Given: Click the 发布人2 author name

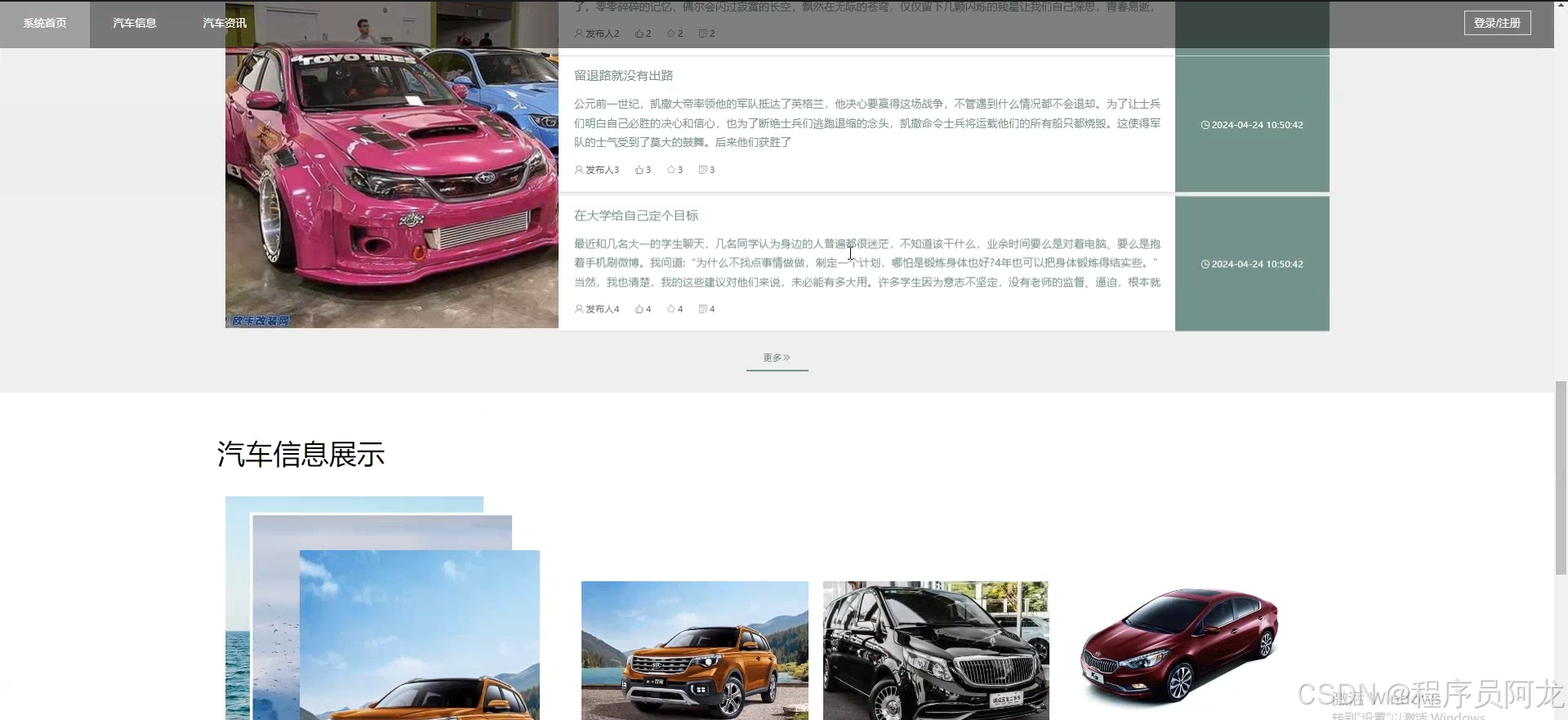Looking at the screenshot, I should pos(602,33).
